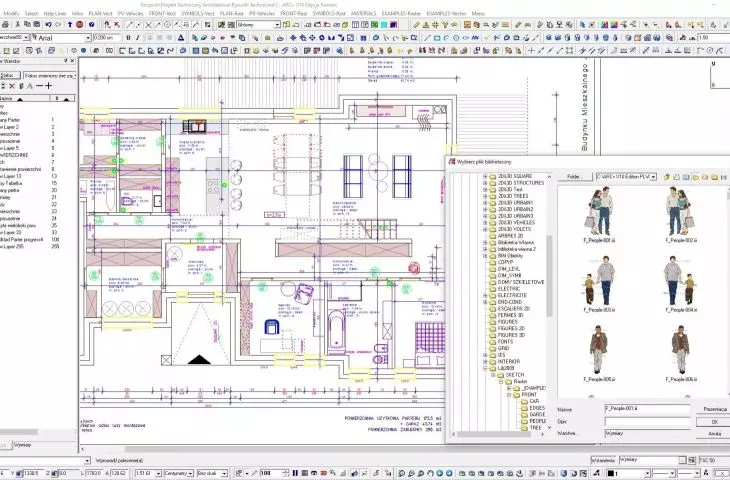
Task: Click the plus icon to add a layer
Action: pos(48,86)
